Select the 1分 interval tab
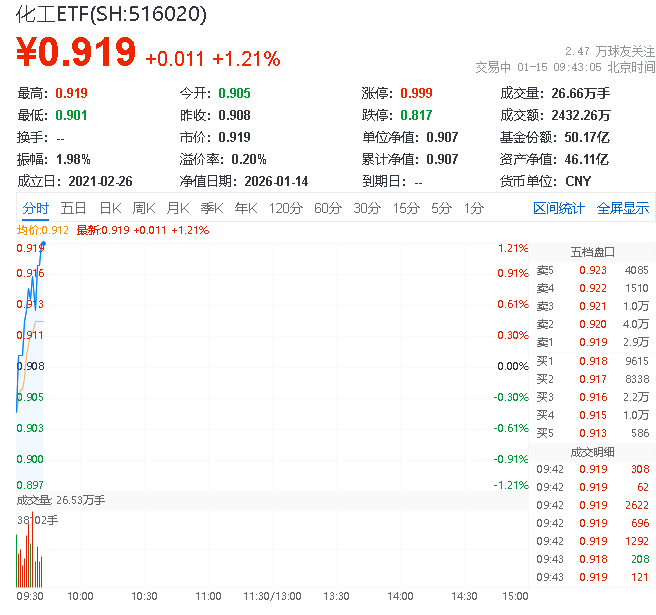This screenshot has width=656, height=615. [x=473, y=208]
